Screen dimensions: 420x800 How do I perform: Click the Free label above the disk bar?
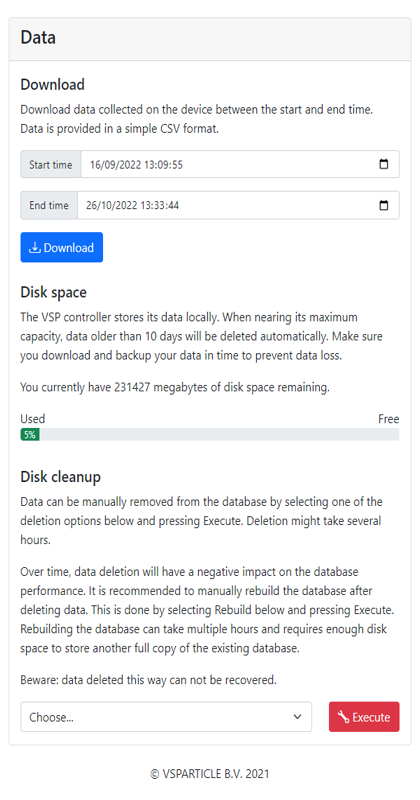(x=389, y=419)
